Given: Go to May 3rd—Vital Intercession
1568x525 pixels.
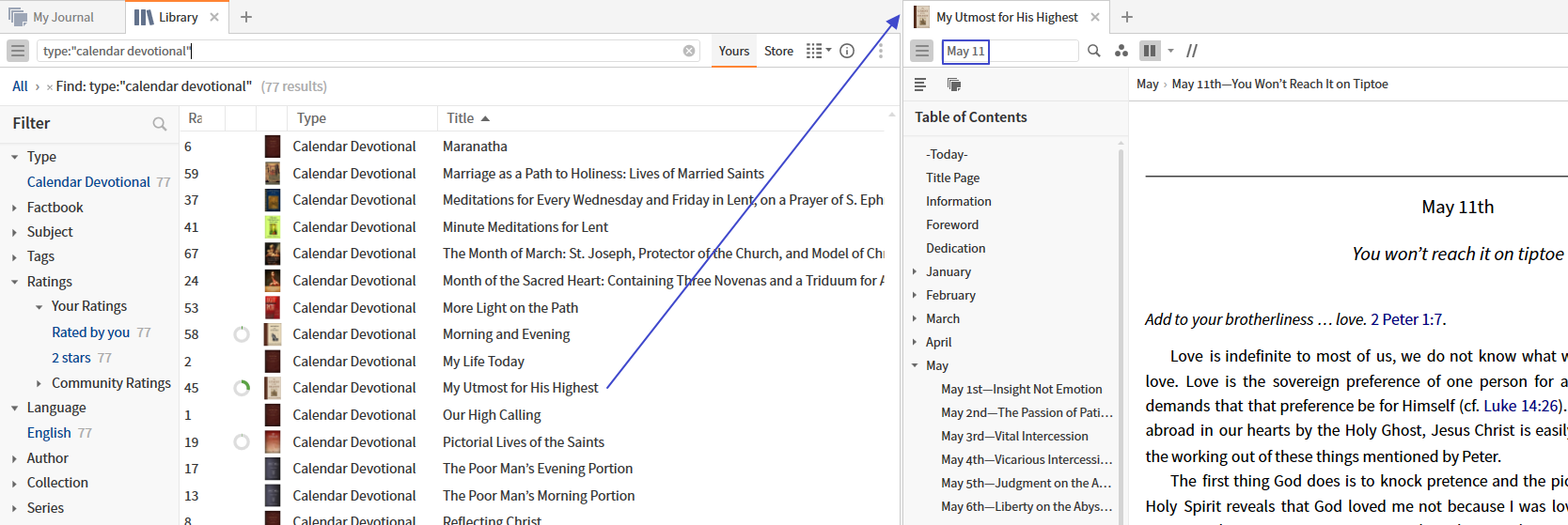Looking at the screenshot, I should coord(1014,436).
